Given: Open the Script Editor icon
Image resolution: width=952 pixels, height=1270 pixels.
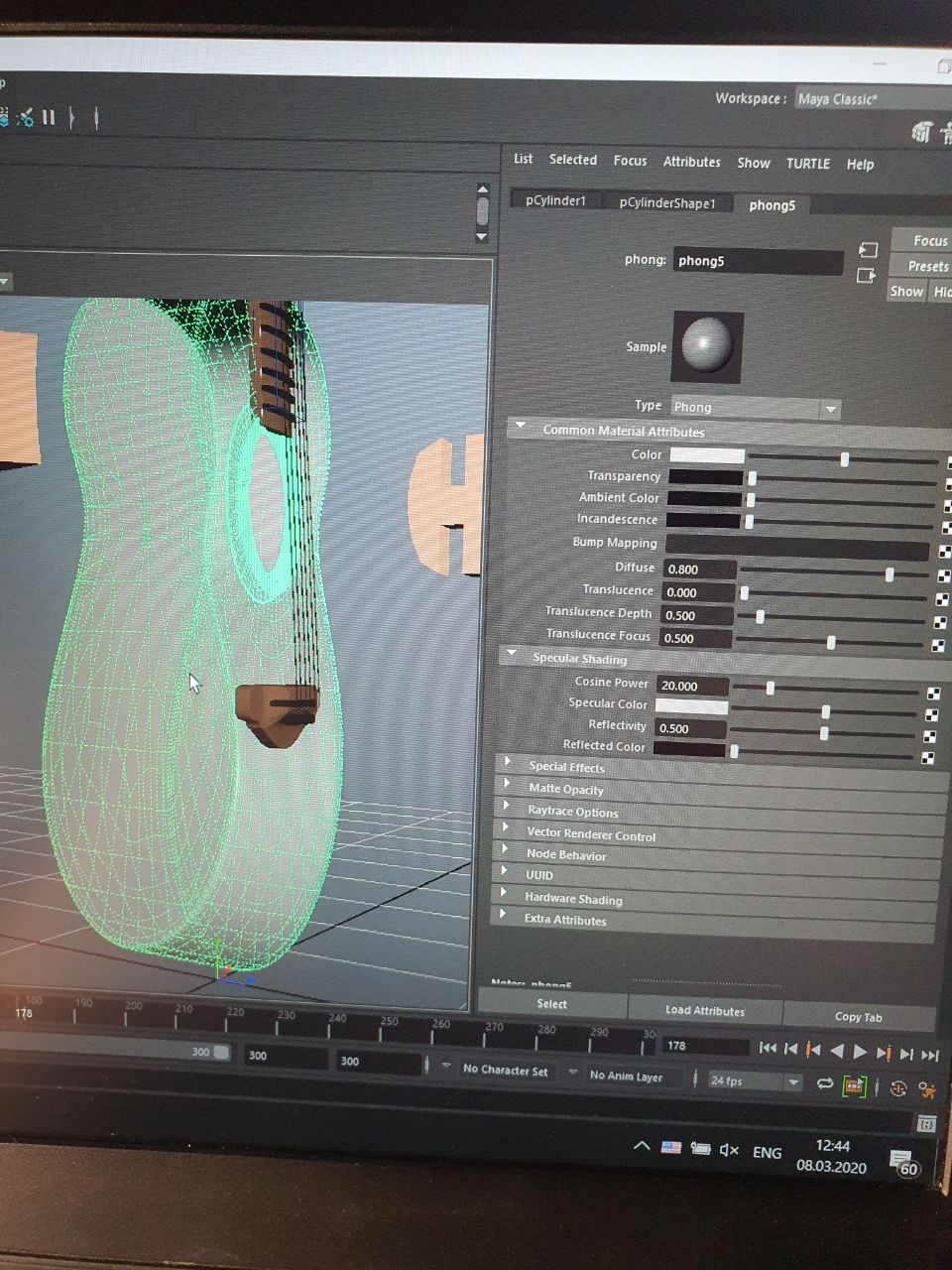Looking at the screenshot, I should tap(926, 1124).
